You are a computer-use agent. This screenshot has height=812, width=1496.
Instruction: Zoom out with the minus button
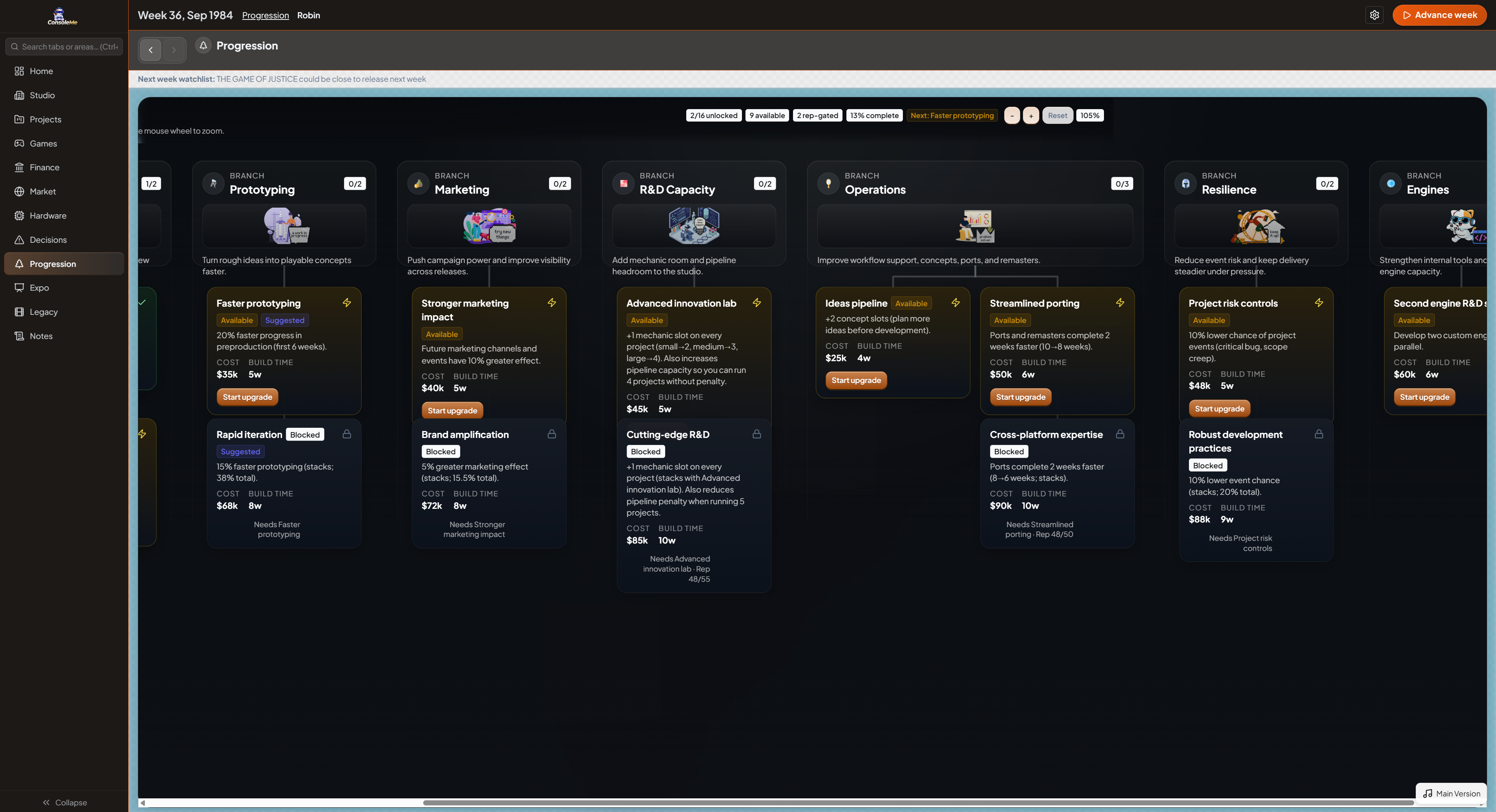pos(1012,116)
